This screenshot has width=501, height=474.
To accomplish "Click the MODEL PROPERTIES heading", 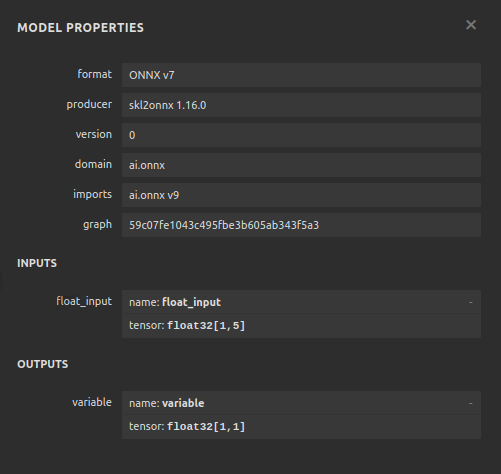I will [x=80, y=28].
